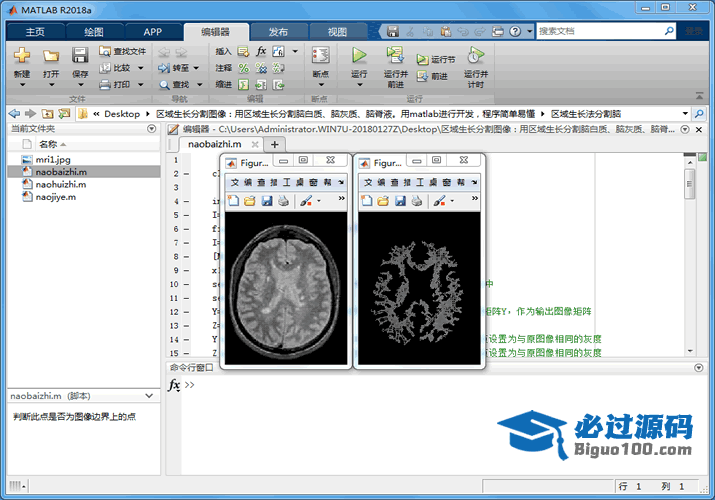Viewport: 715px width, 500px height.
Task: Click the Advance (前进) button
Action: click(432, 76)
